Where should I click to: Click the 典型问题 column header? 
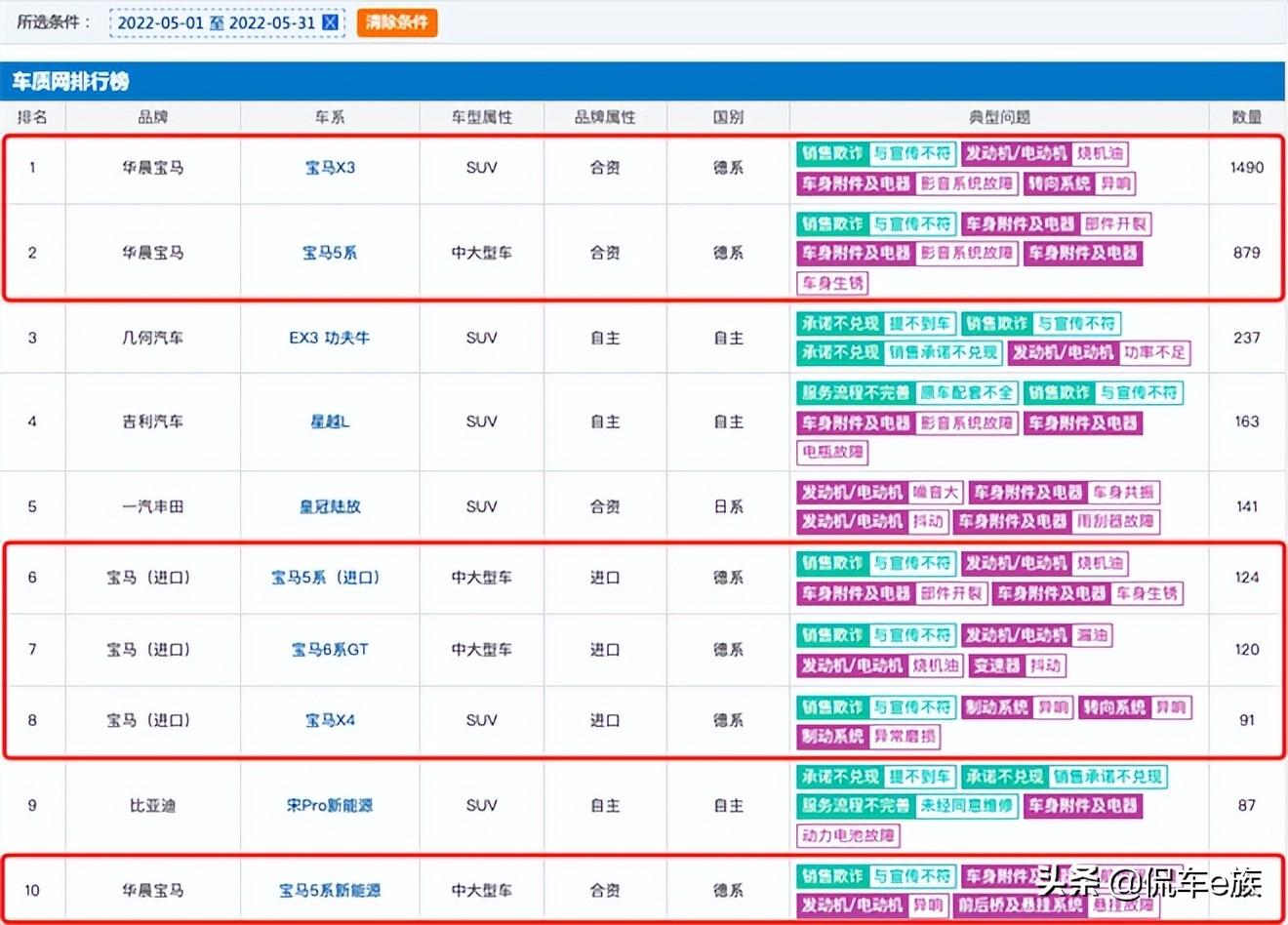pyautogui.click(x=999, y=117)
